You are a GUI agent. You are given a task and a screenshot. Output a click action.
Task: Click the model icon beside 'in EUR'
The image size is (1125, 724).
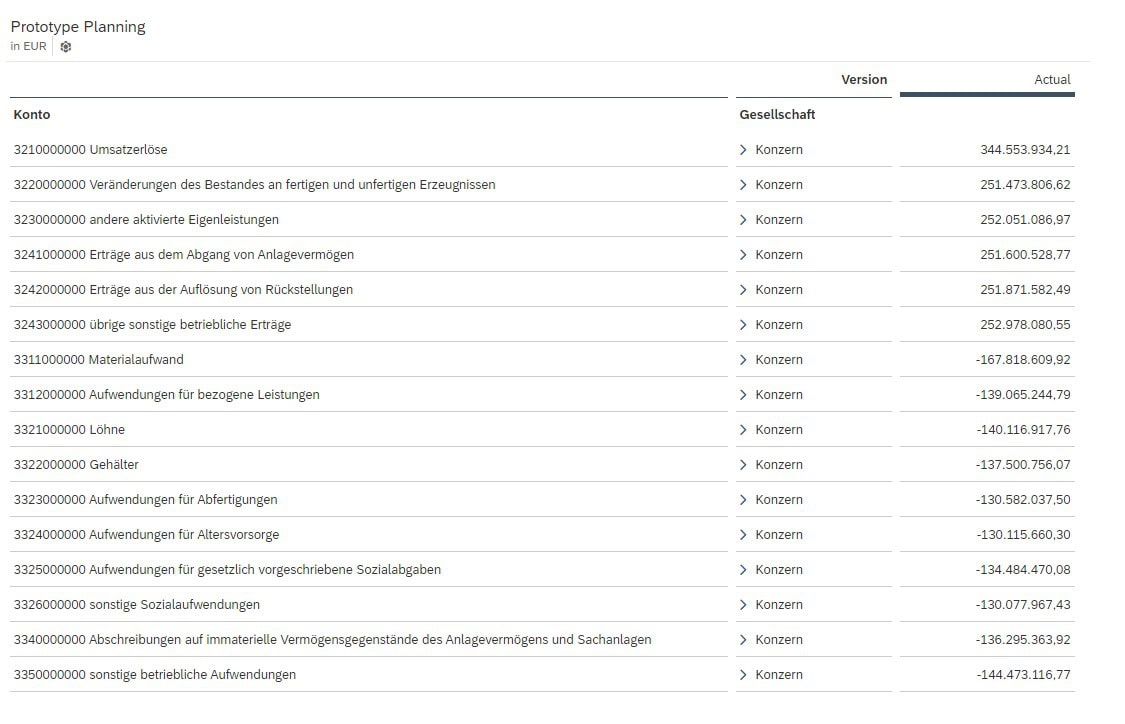tap(66, 47)
